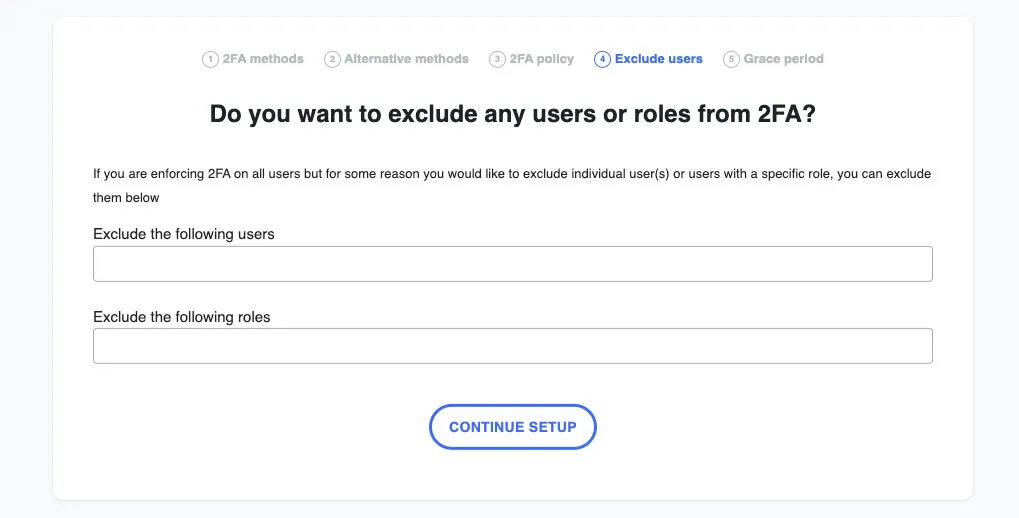The image size is (1019, 518).
Task: Click the gray page background outside the card
Action: tap(26, 260)
